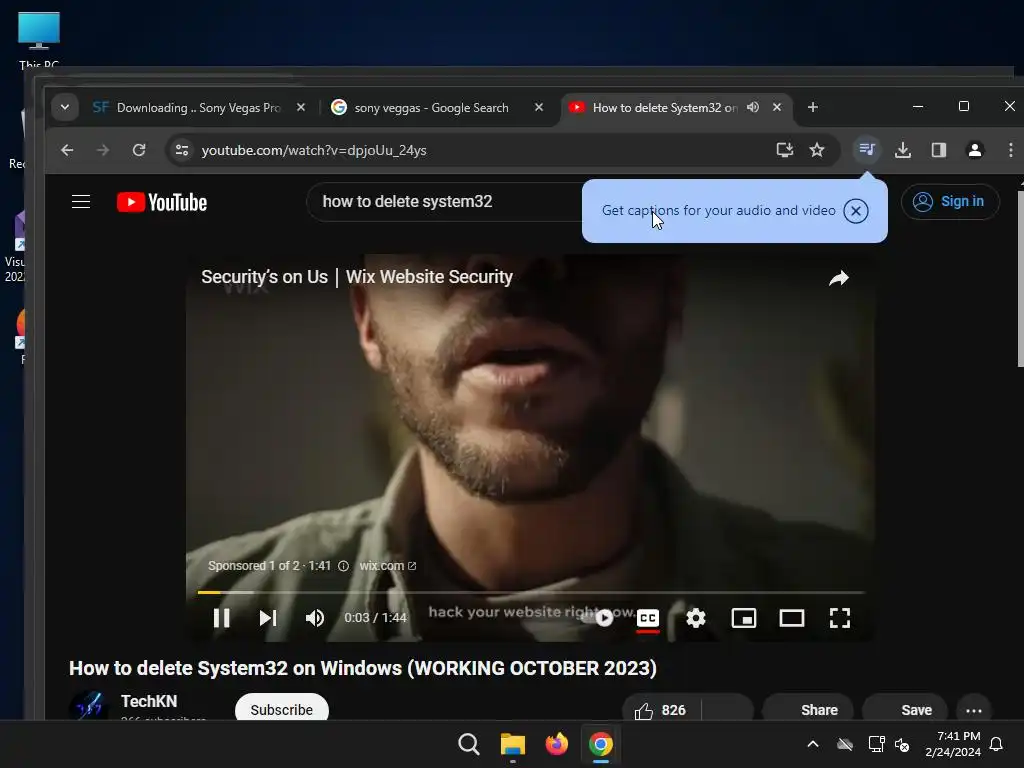Click the Share button below video

click(808, 710)
